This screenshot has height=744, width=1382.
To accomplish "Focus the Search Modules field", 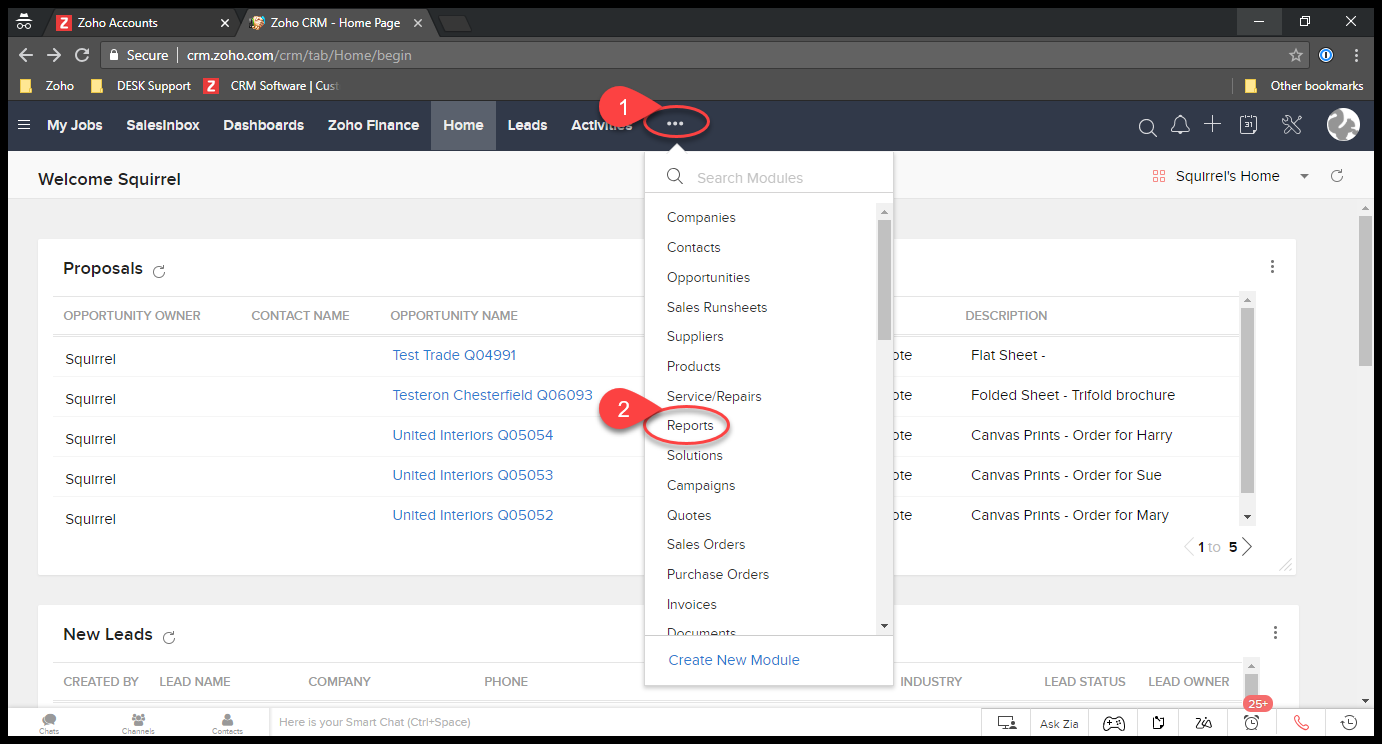I will [770, 177].
